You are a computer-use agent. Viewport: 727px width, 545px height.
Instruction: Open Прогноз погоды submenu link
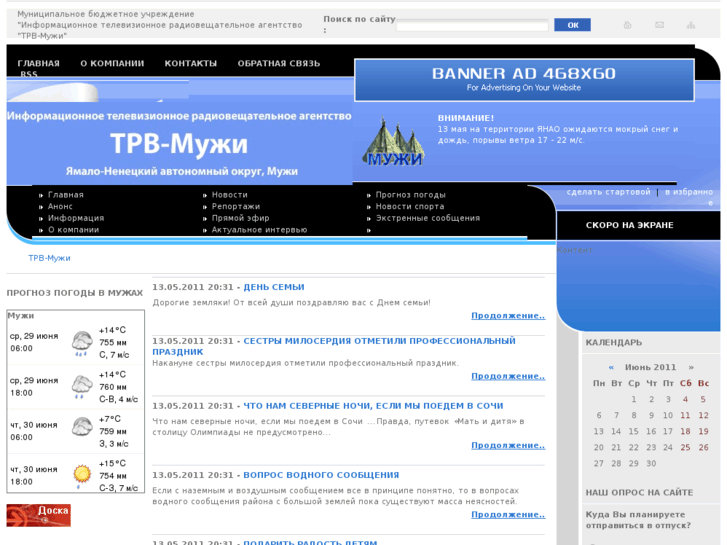410,195
